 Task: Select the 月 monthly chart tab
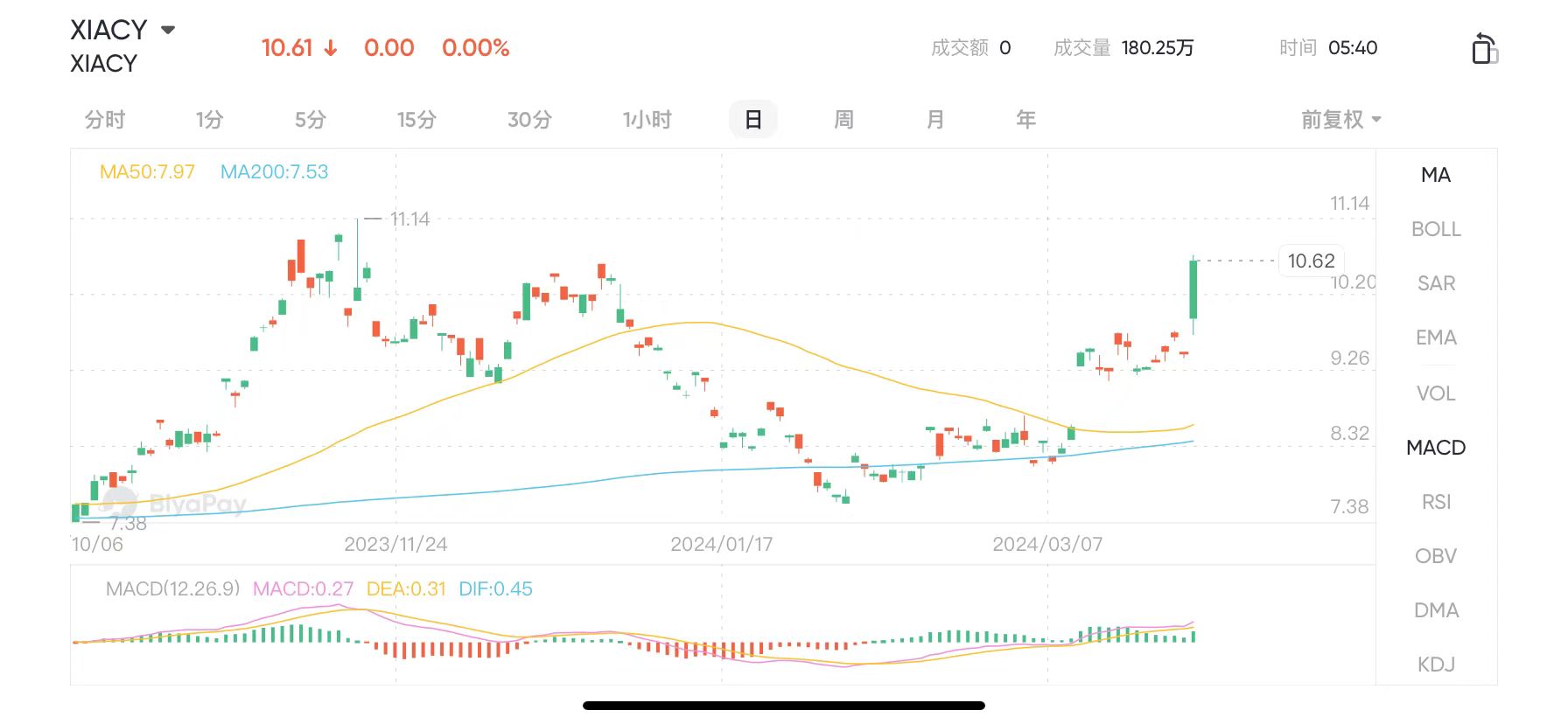(x=935, y=120)
